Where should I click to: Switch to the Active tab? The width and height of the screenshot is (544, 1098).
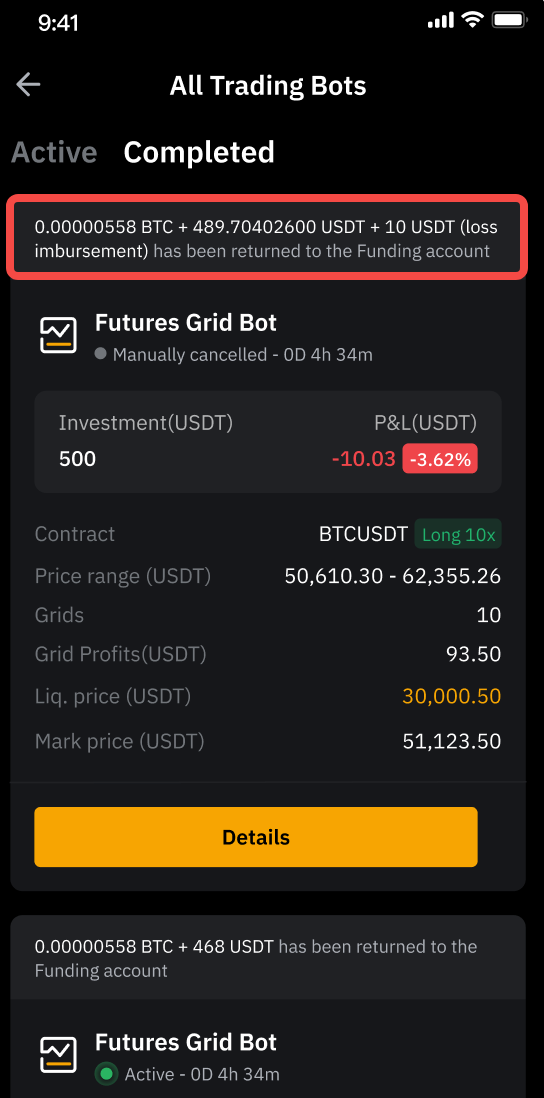pyautogui.click(x=54, y=152)
